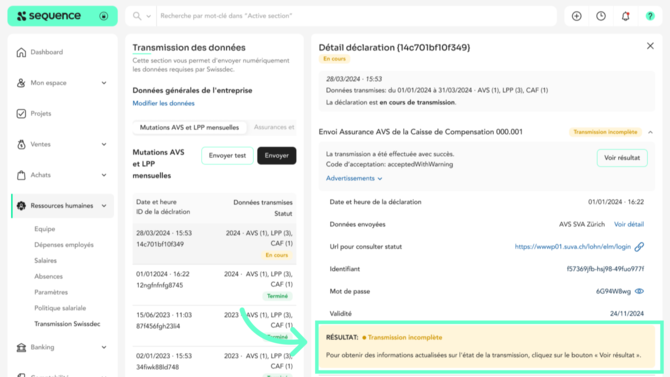Screen dimensions: 670x377
Task: Click the identifiant value f57369jfb-hsj98-49fuo977f
Action: click(x=605, y=269)
